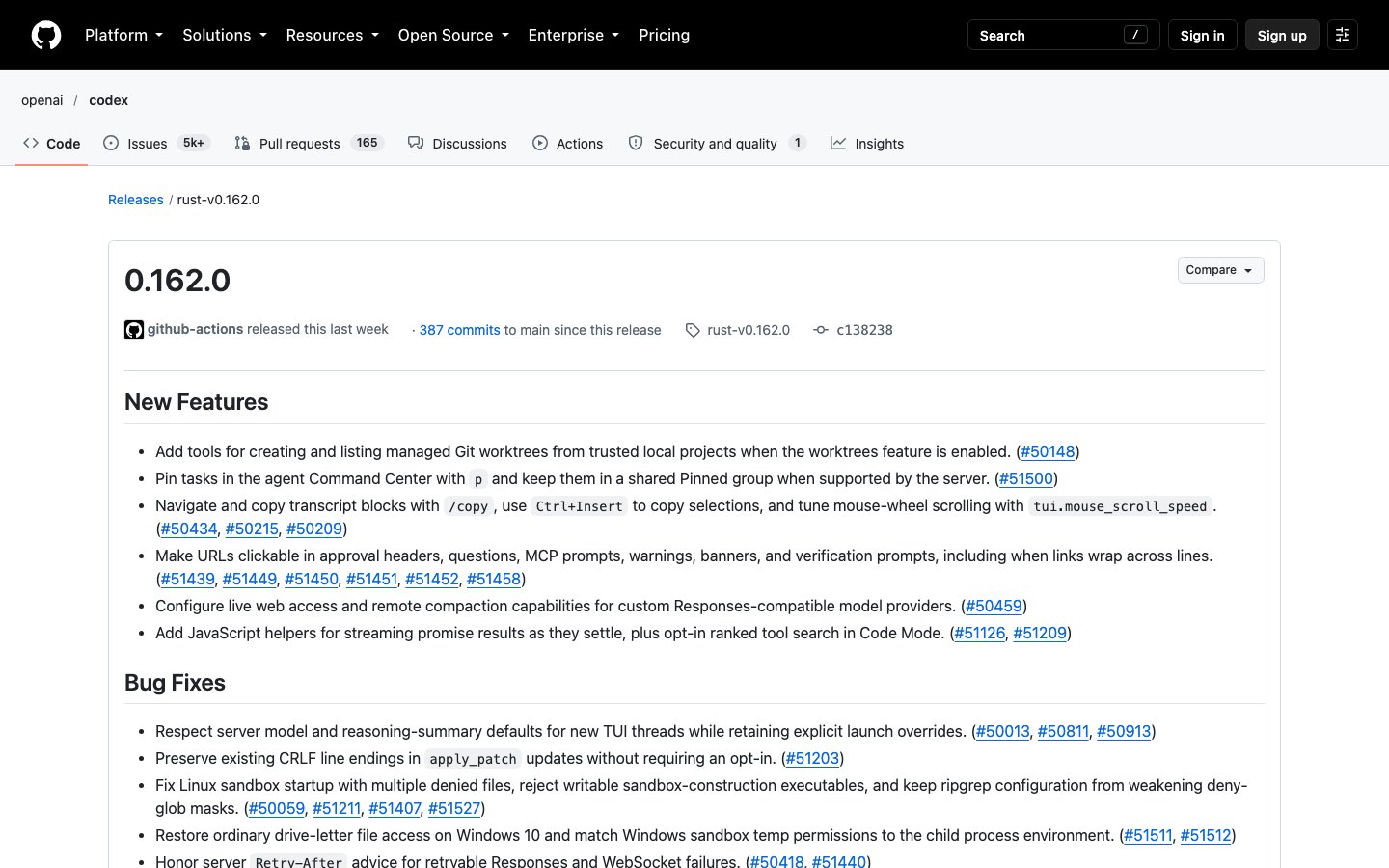
Task: Expand the Solutions menu
Action: coord(225,35)
